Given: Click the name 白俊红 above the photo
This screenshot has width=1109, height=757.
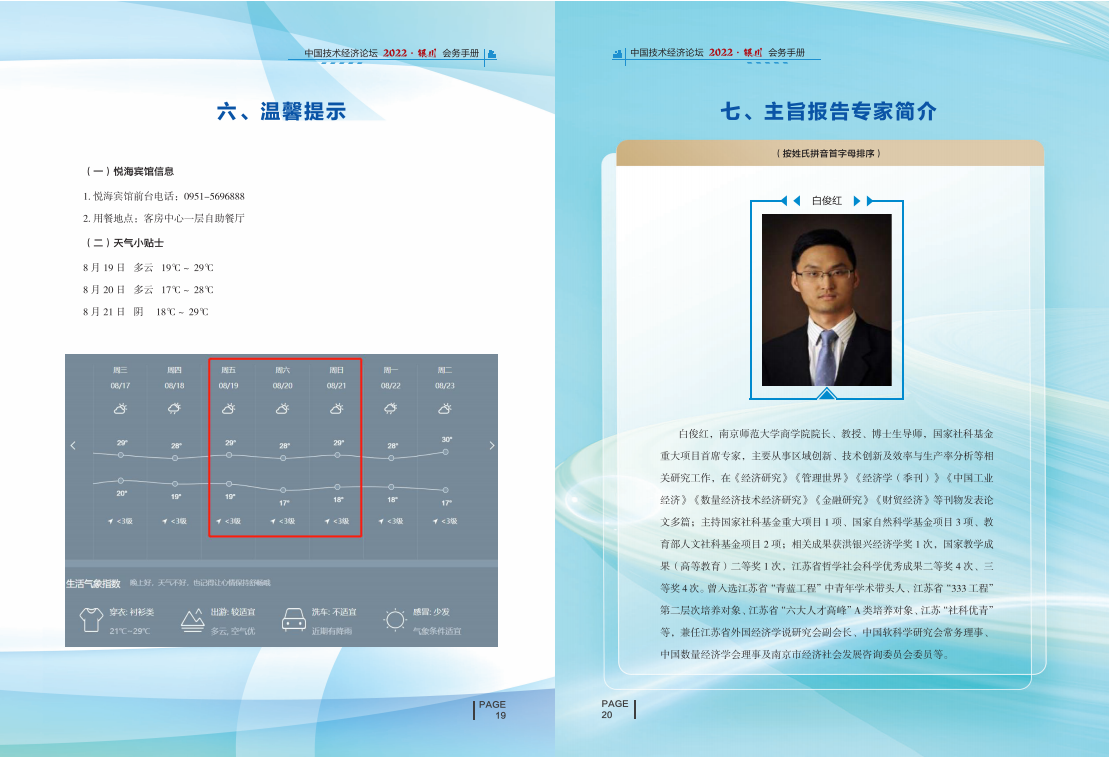Looking at the screenshot, I should coord(827,201).
